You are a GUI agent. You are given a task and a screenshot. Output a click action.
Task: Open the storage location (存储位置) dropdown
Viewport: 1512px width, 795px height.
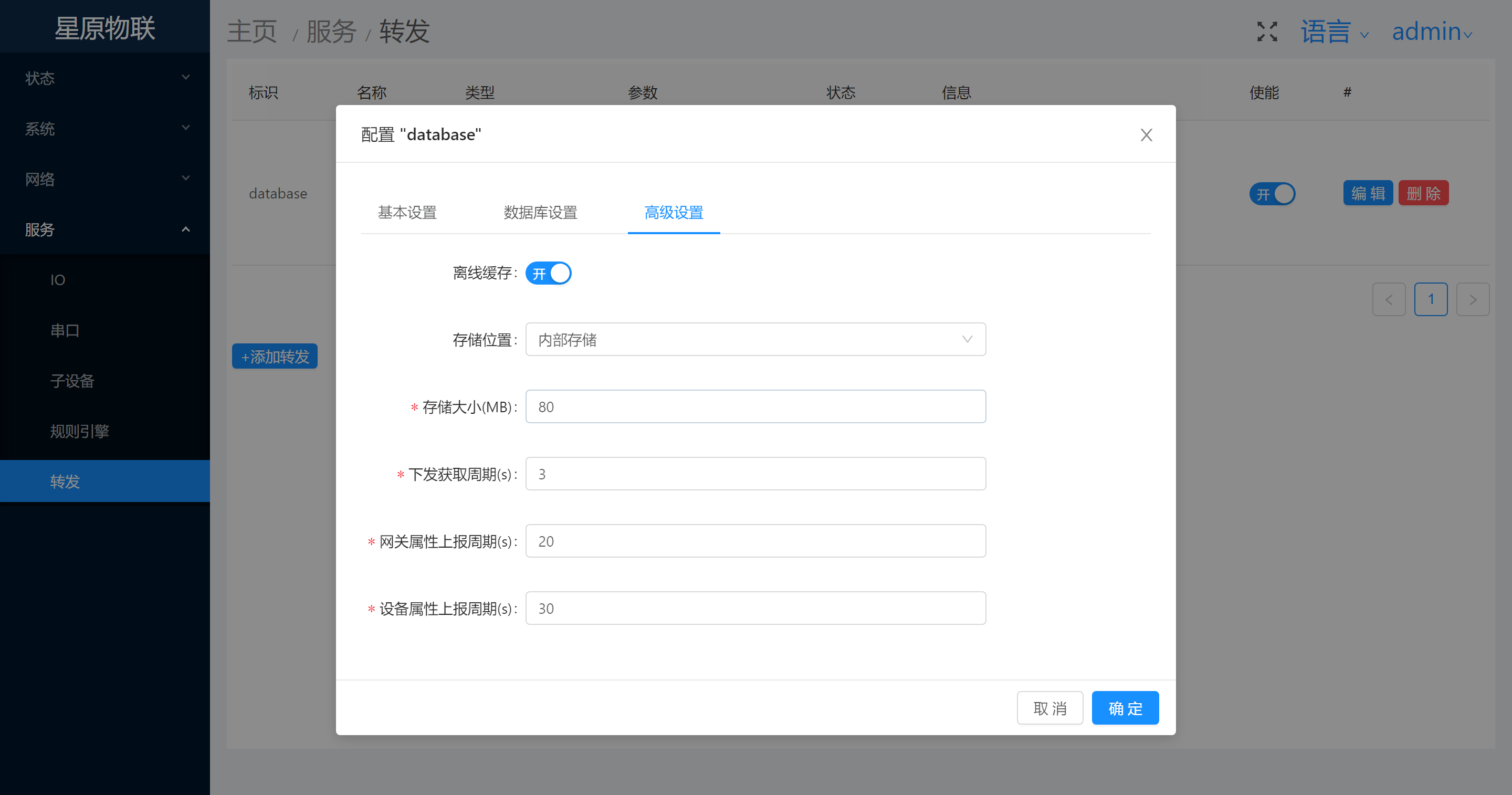click(x=755, y=339)
